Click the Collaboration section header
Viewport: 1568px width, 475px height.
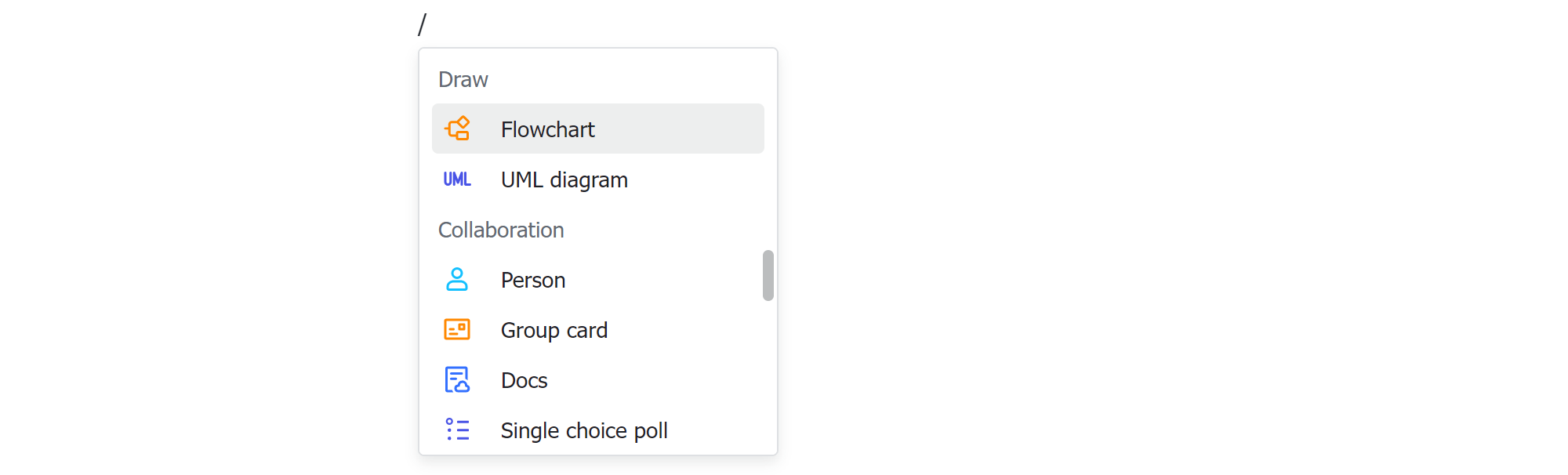501,229
